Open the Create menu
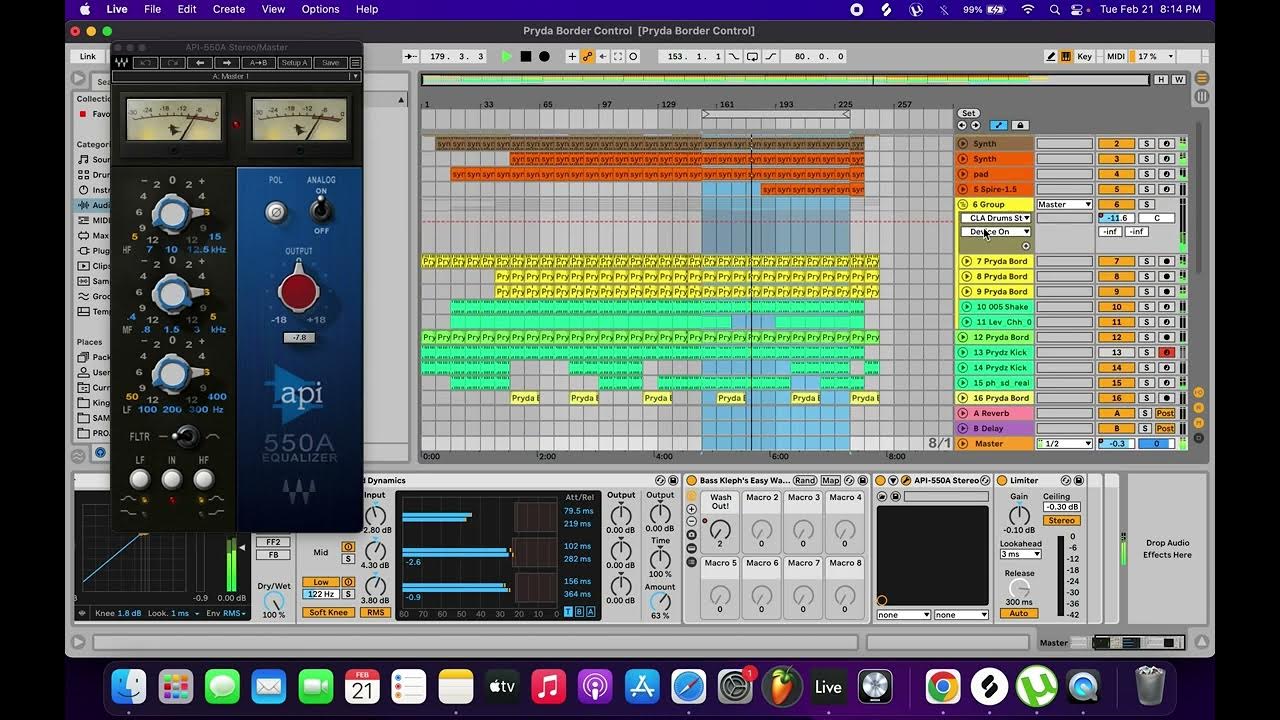This screenshot has width=1280, height=720. 229,9
